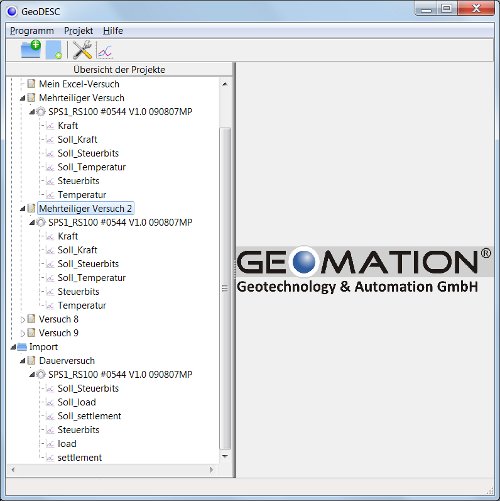The image size is (500, 501).
Task: Open the settings wrench and screwdriver tool
Action: pyautogui.click(x=82, y=50)
